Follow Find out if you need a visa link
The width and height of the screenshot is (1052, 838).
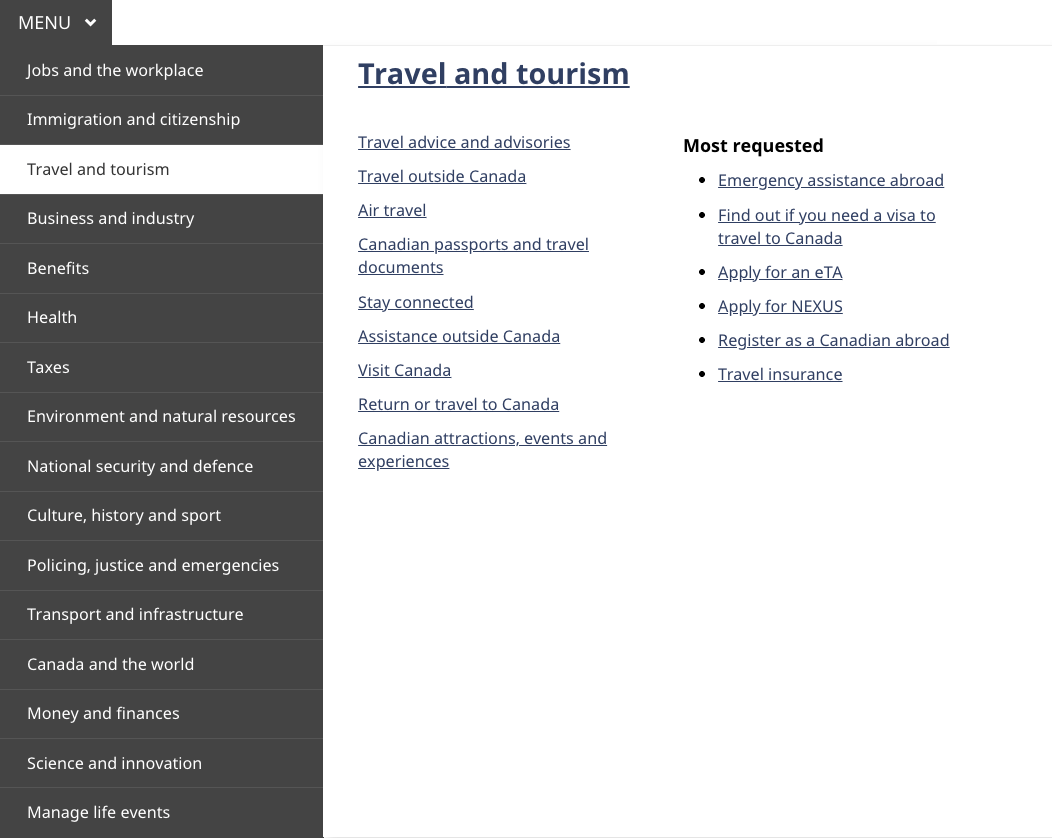click(827, 227)
